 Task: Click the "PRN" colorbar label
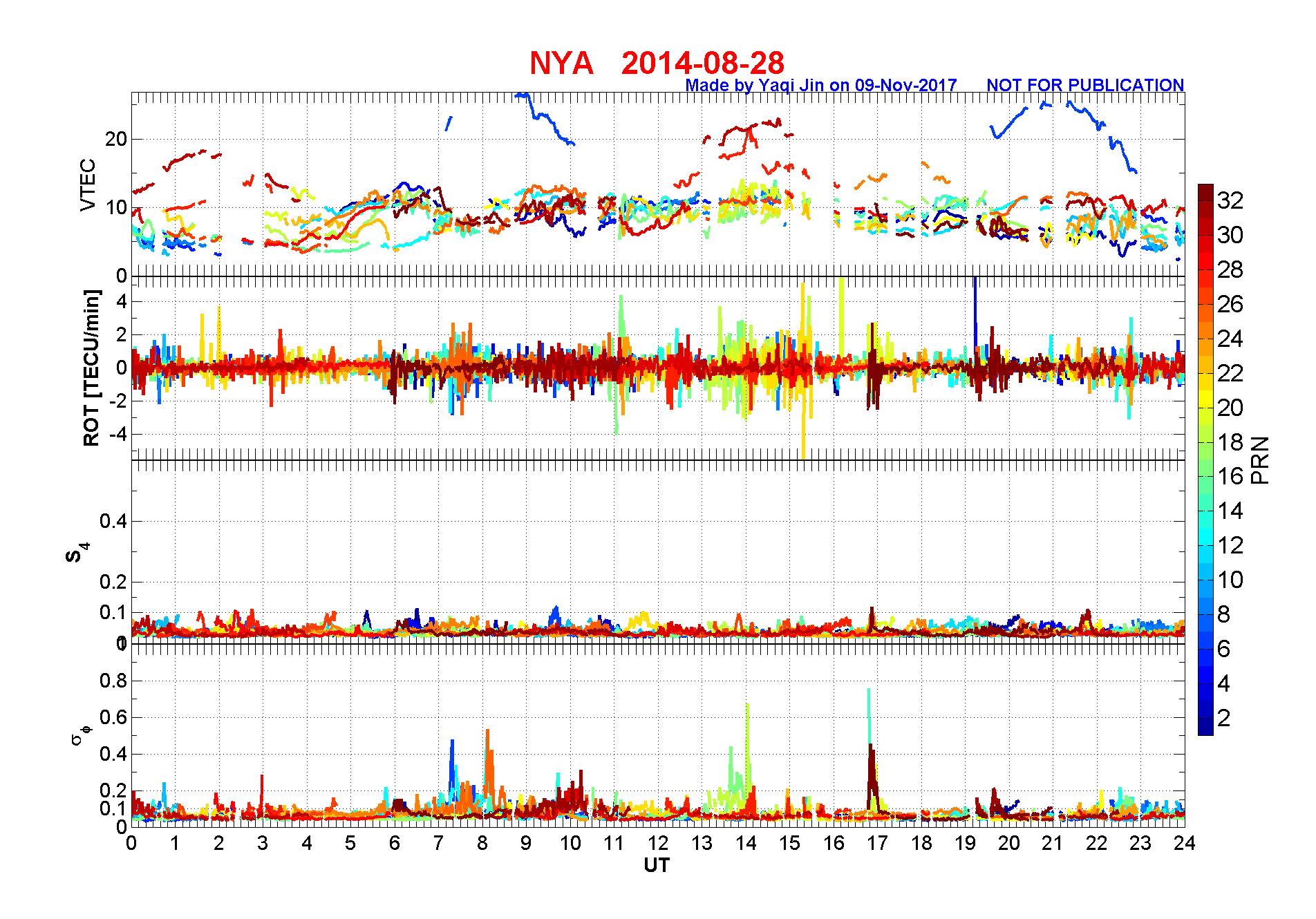pyautogui.click(x=1261, y=459)
